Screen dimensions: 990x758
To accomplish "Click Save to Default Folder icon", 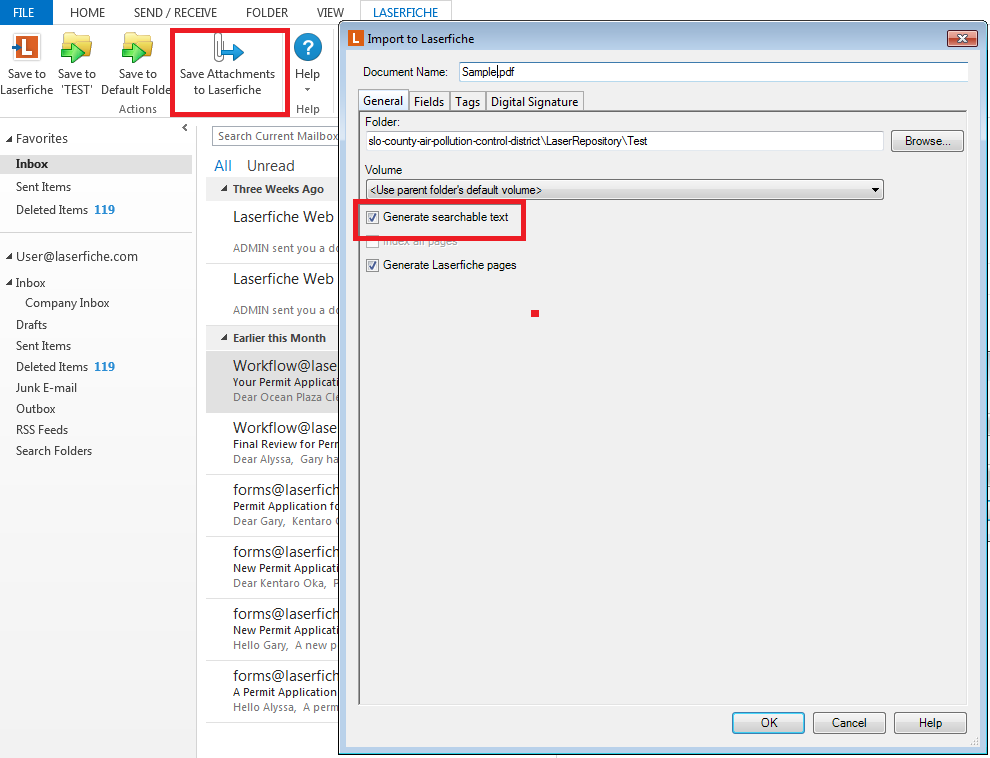I will click(137, 48).
